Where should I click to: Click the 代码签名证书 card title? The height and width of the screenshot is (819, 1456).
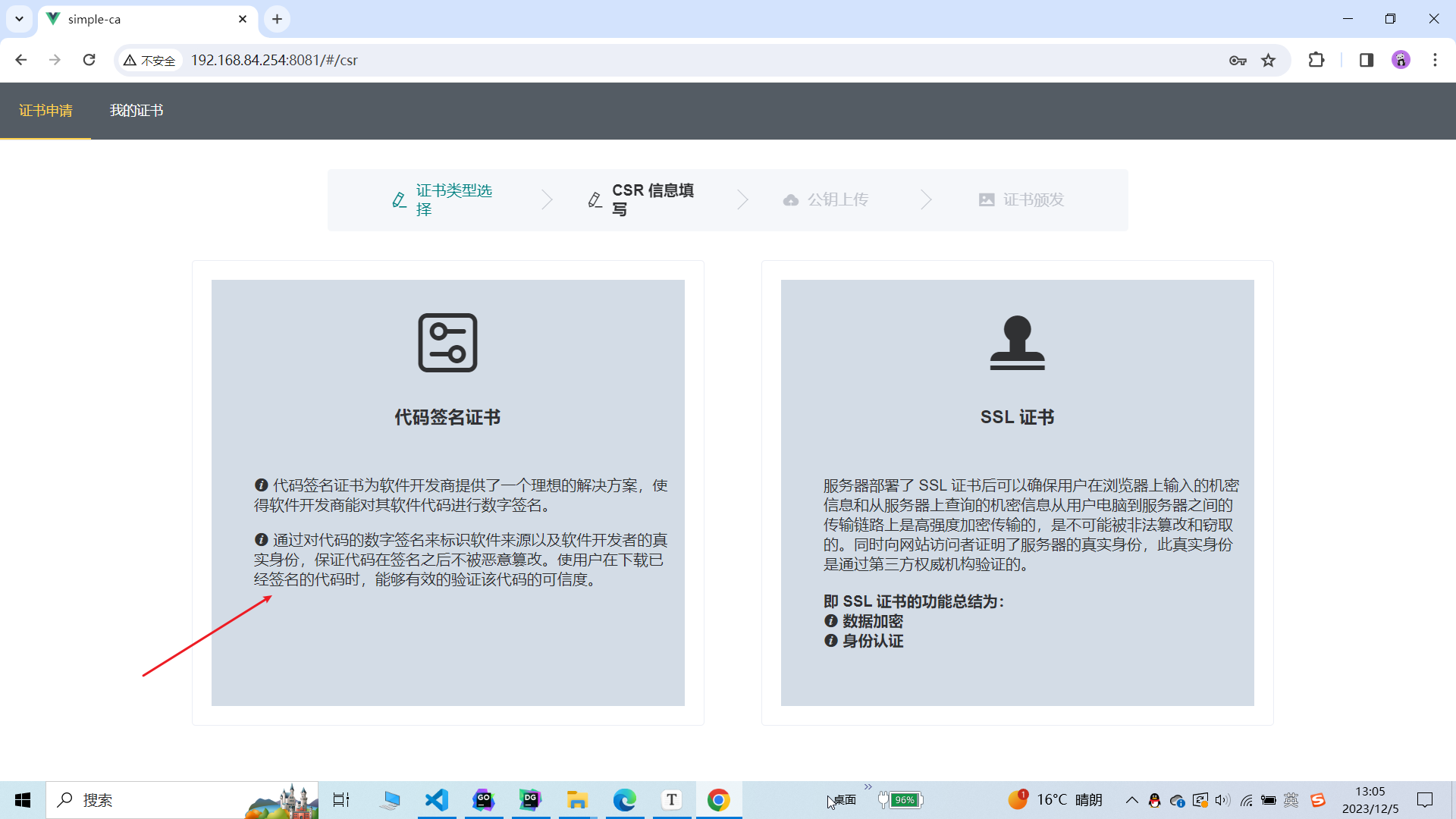[x=447, y=417]
